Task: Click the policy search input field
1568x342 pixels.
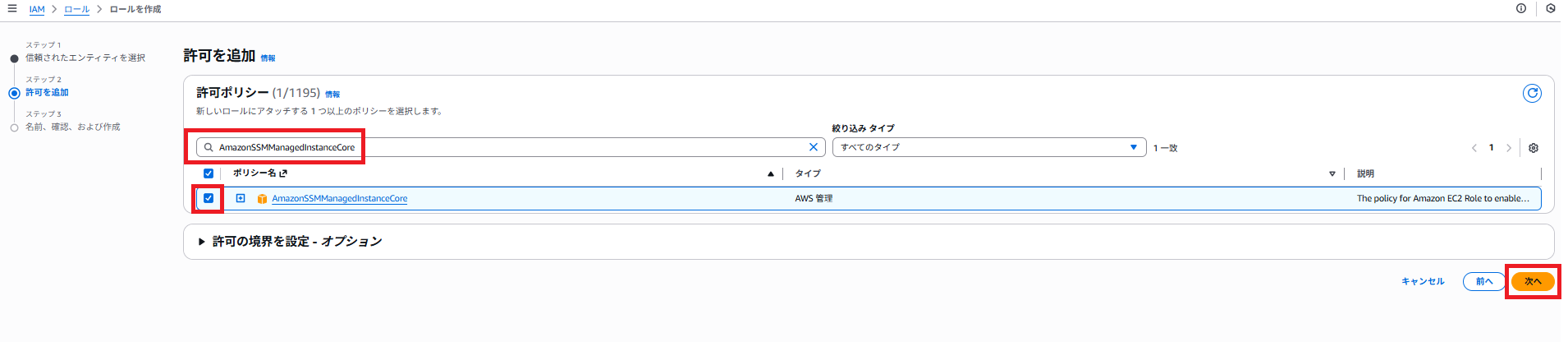Action: [493, 147]
